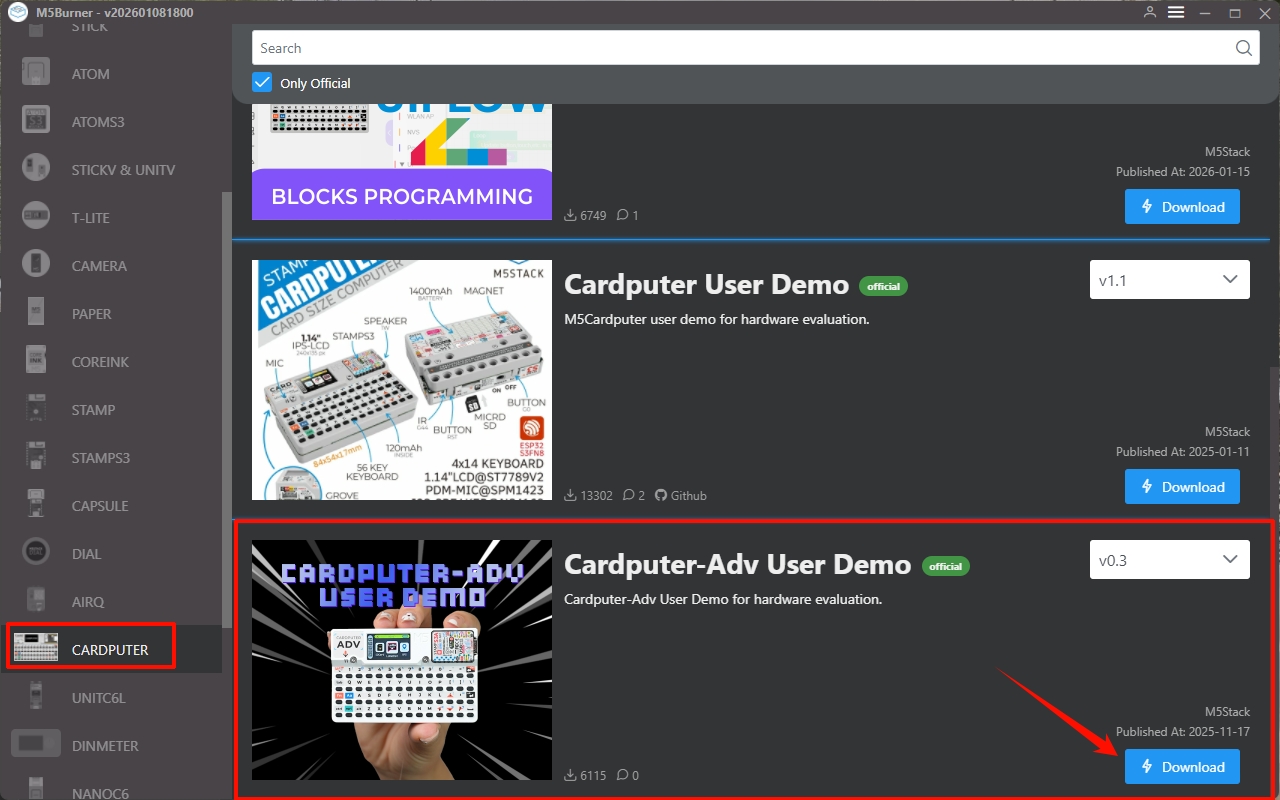Select the DIAL device icon
This screenshot has height=800, width=1280.
click(x=36, y=554)
